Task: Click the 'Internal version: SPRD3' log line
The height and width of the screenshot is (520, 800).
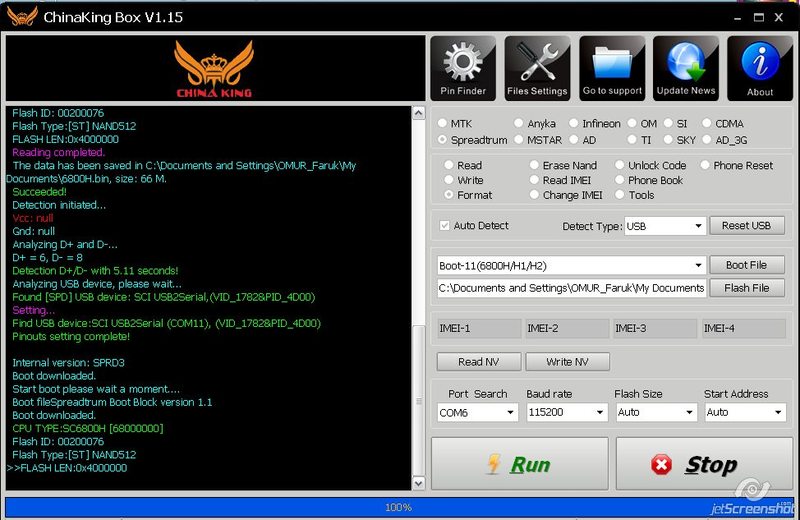Action: pyautogui.click(x=68, y=362)
